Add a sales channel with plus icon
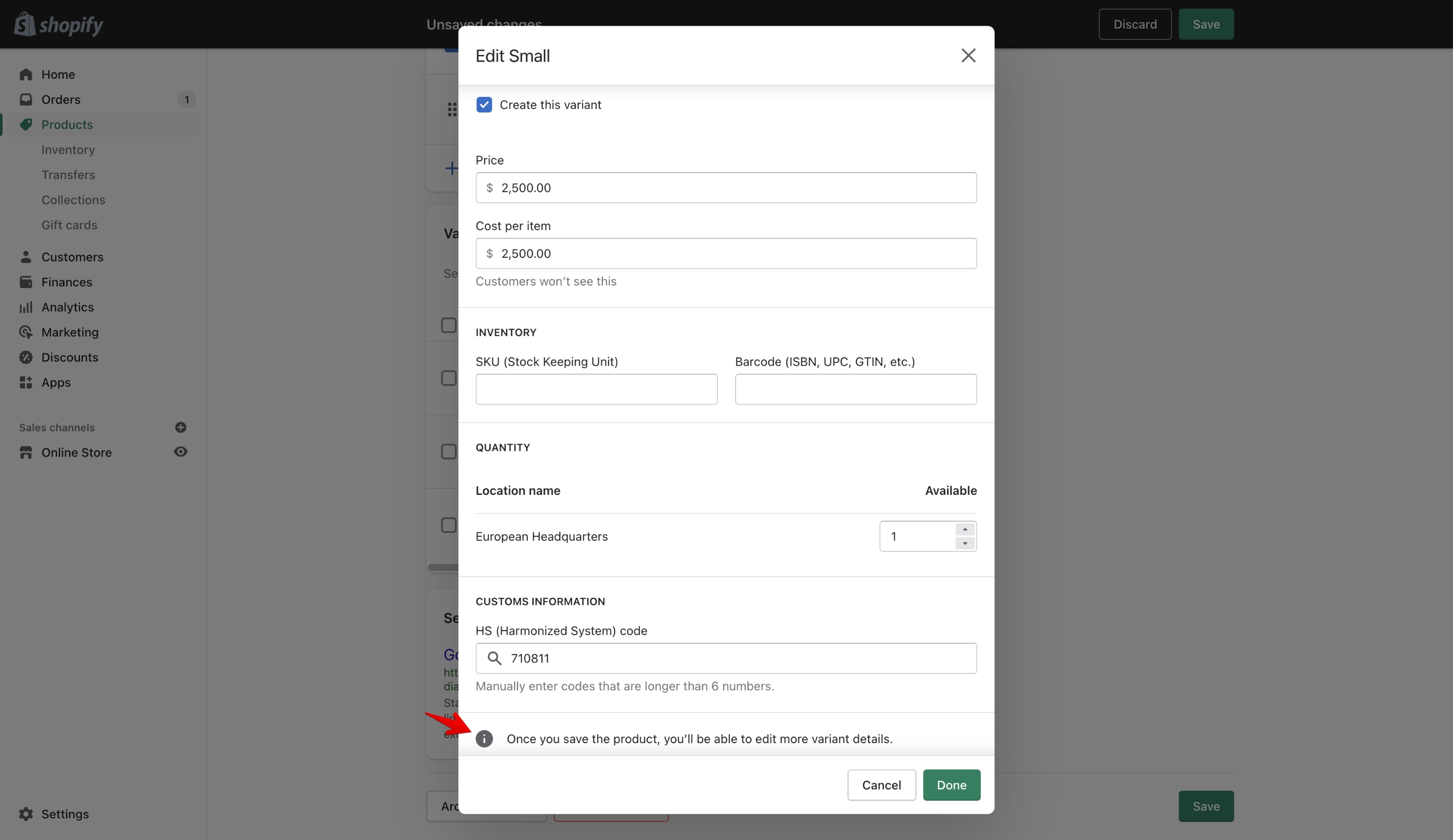This screenshot has height=840, width=1453. click(181, 427)
